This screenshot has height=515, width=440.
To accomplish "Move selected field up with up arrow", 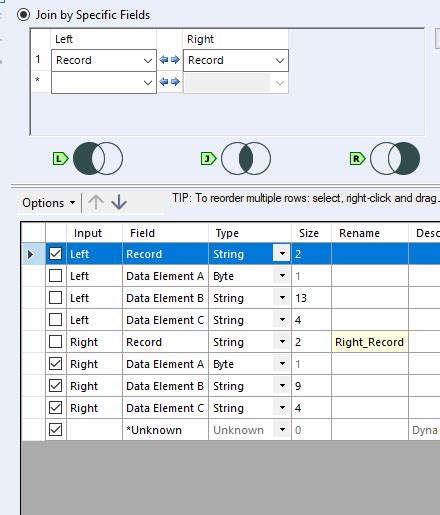I will pyautogui.click(x=96, y=202).
